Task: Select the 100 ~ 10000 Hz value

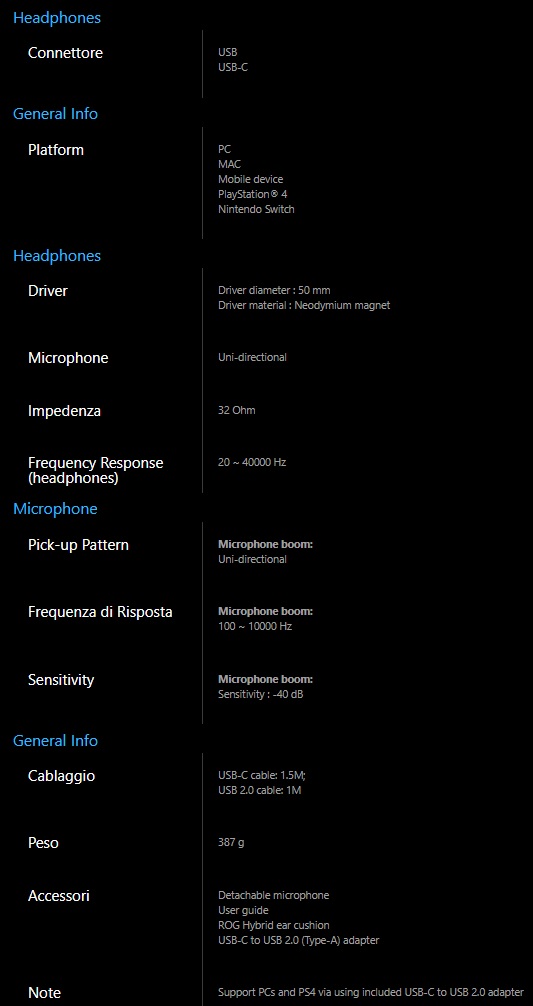Action: pyautogui.click(x=255, y=626)
